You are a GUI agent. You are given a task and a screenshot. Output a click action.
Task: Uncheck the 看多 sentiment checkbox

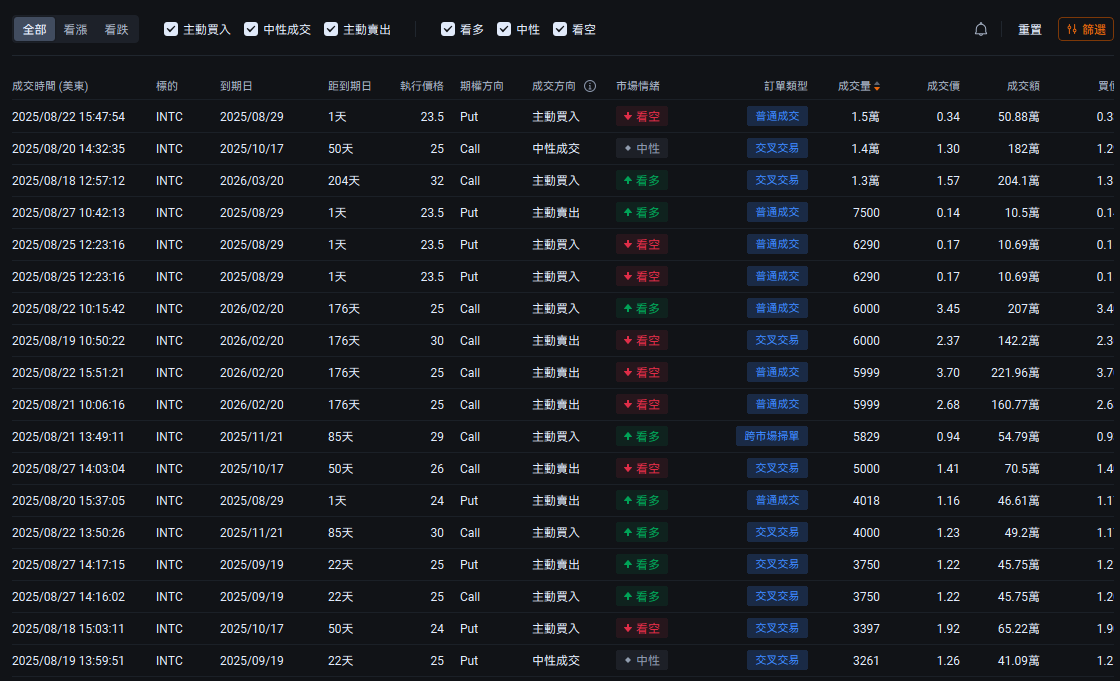[448, 30]
